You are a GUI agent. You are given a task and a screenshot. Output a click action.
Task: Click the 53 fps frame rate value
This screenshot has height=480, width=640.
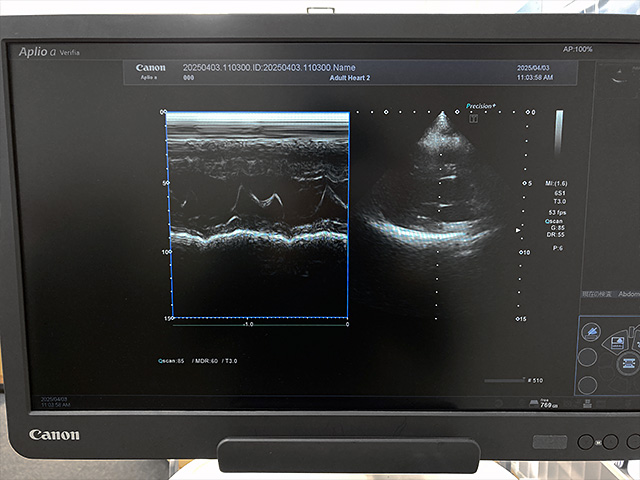pyautogui.click(x=557, y=212)
